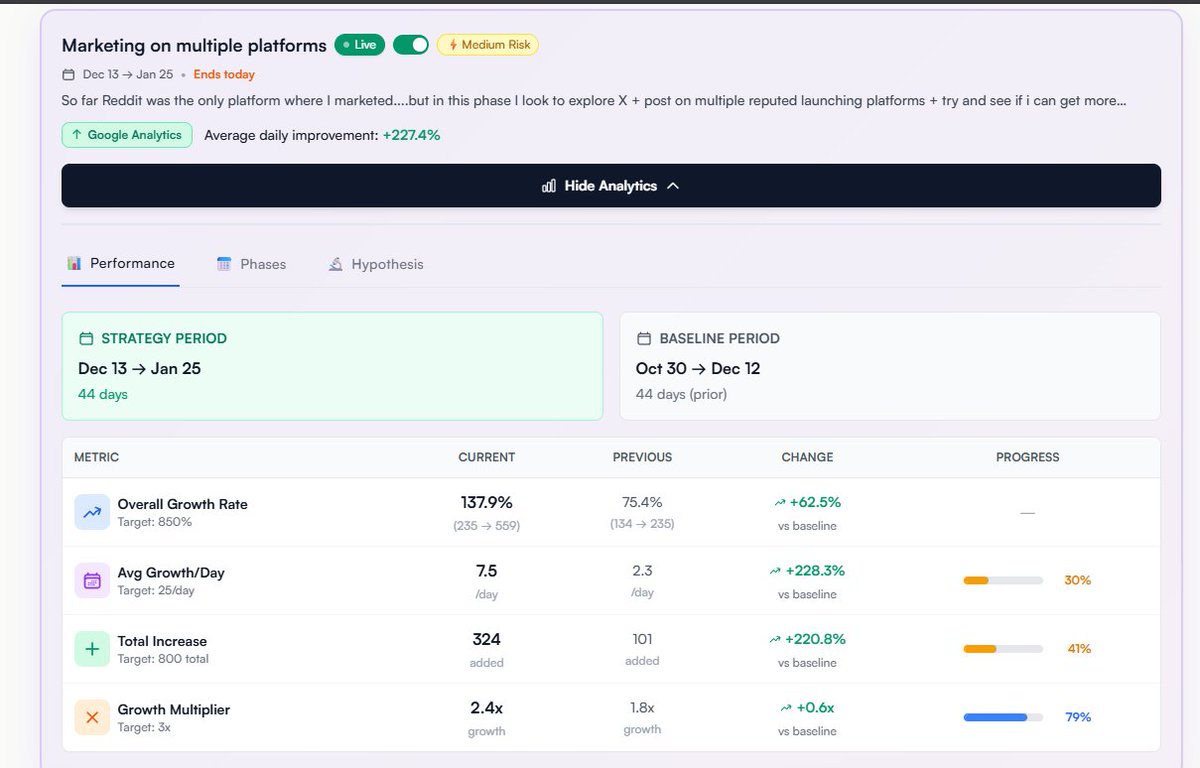Viewport: 1200px width, 768px height.
Task: Collapse analytics with Hide Analytics button
Action: point(611,186)
